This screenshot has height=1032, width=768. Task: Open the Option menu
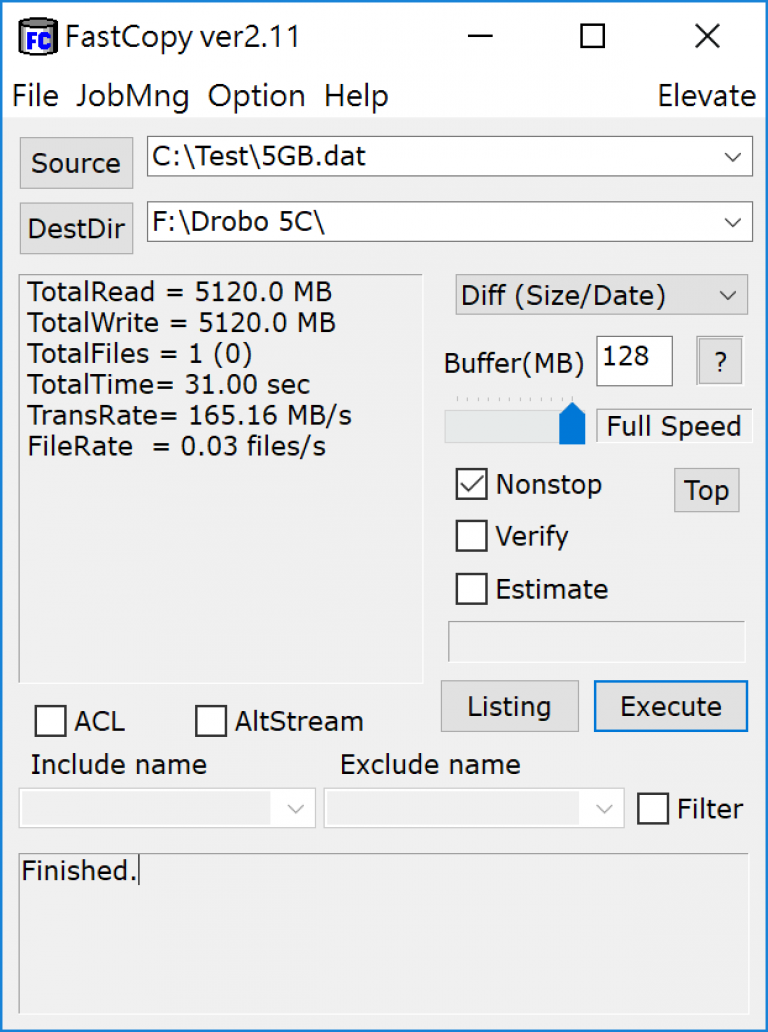click(257, 96)
